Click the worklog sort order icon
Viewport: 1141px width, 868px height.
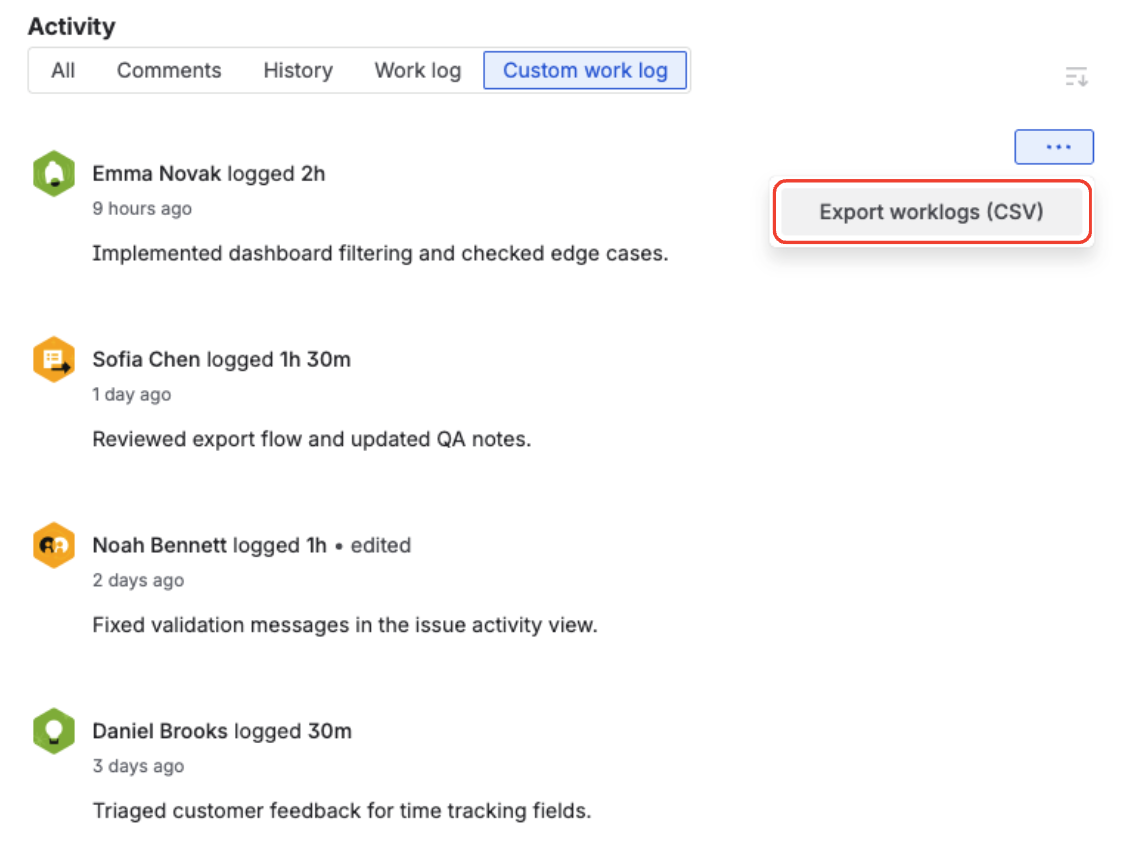point(1076,76)
